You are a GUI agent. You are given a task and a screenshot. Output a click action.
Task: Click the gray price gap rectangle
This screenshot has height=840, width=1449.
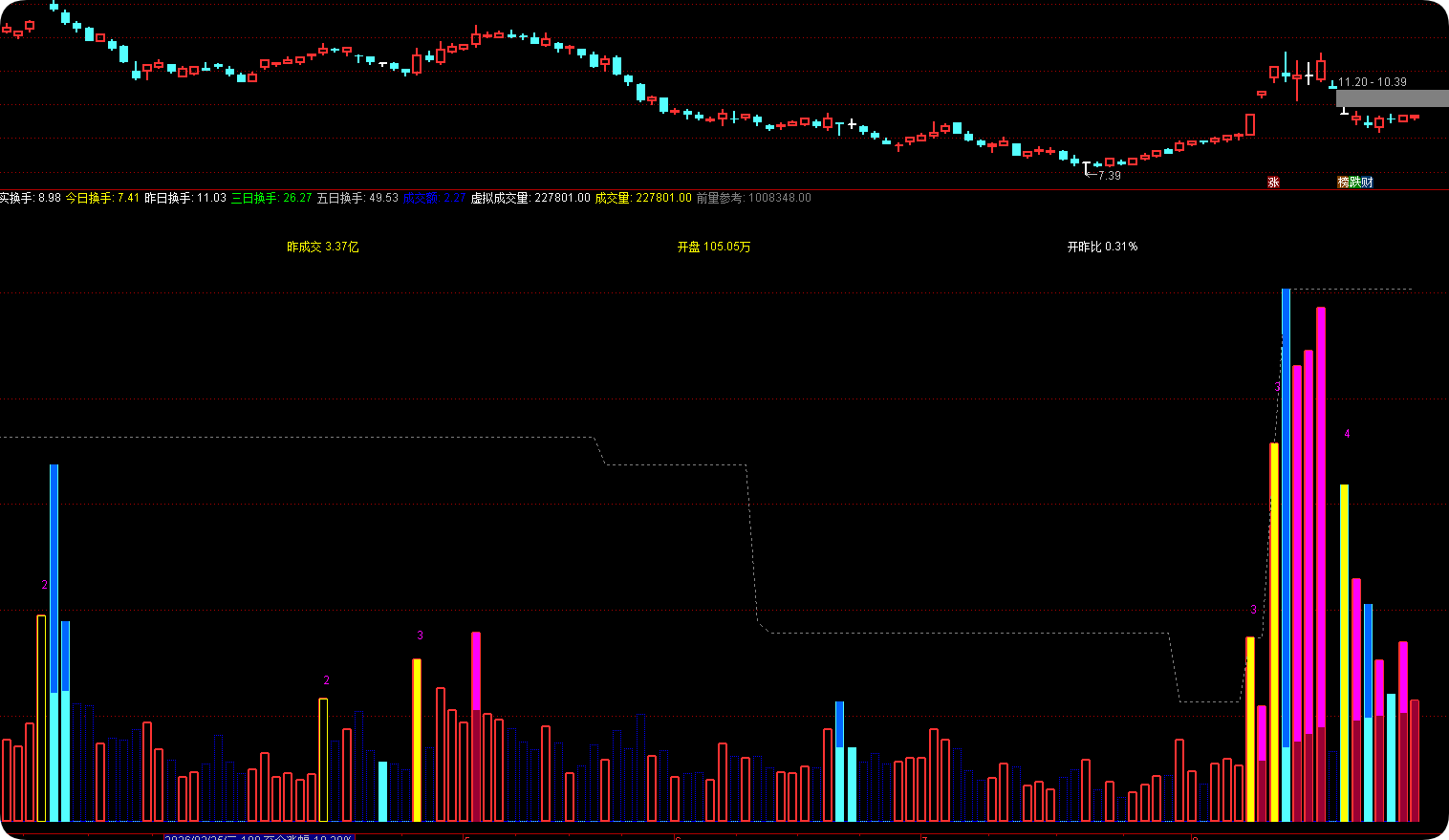[x=1392, y=98]
